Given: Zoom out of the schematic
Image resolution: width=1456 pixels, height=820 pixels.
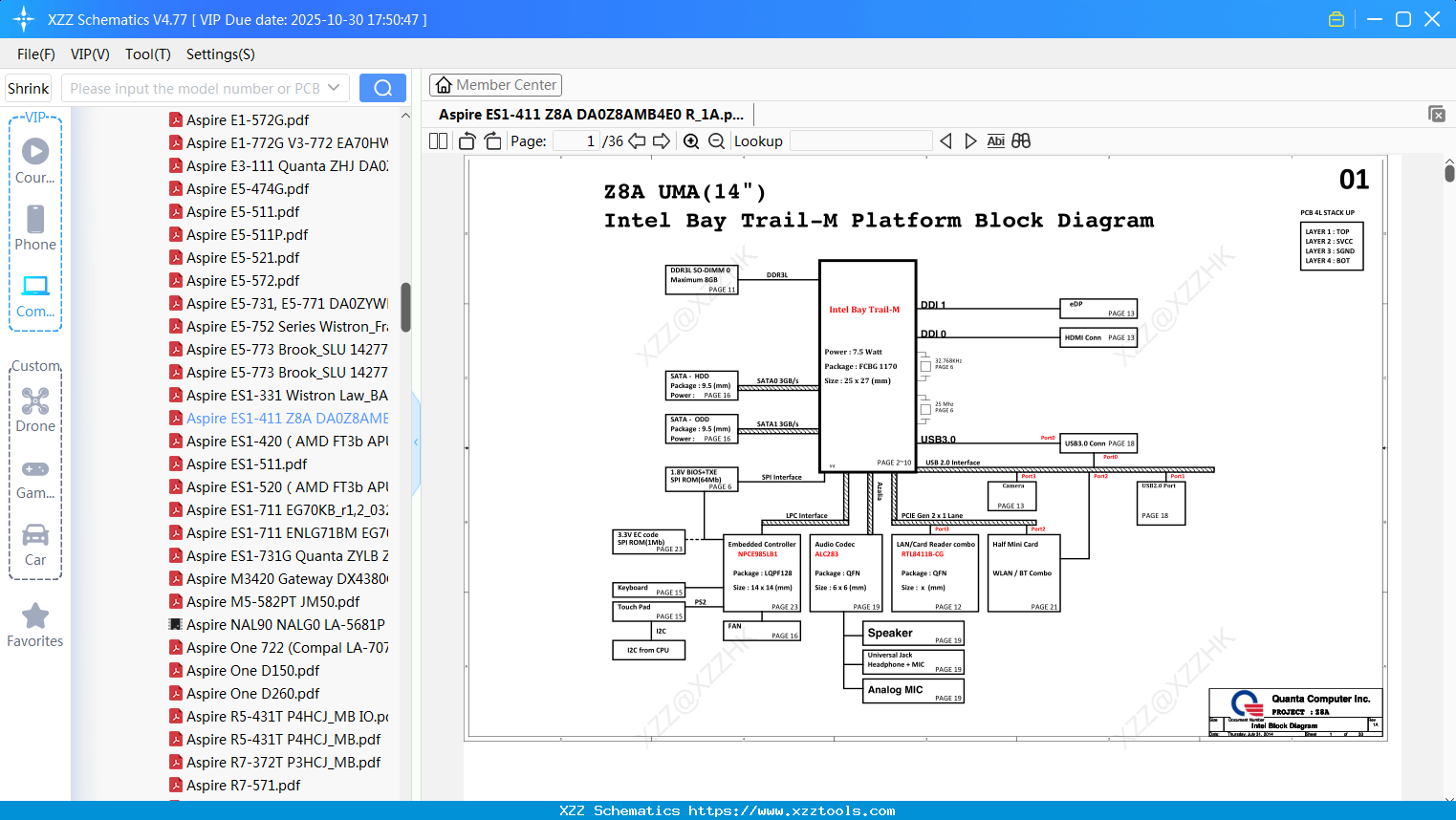Looking at the screenshot, I should 717,141.
